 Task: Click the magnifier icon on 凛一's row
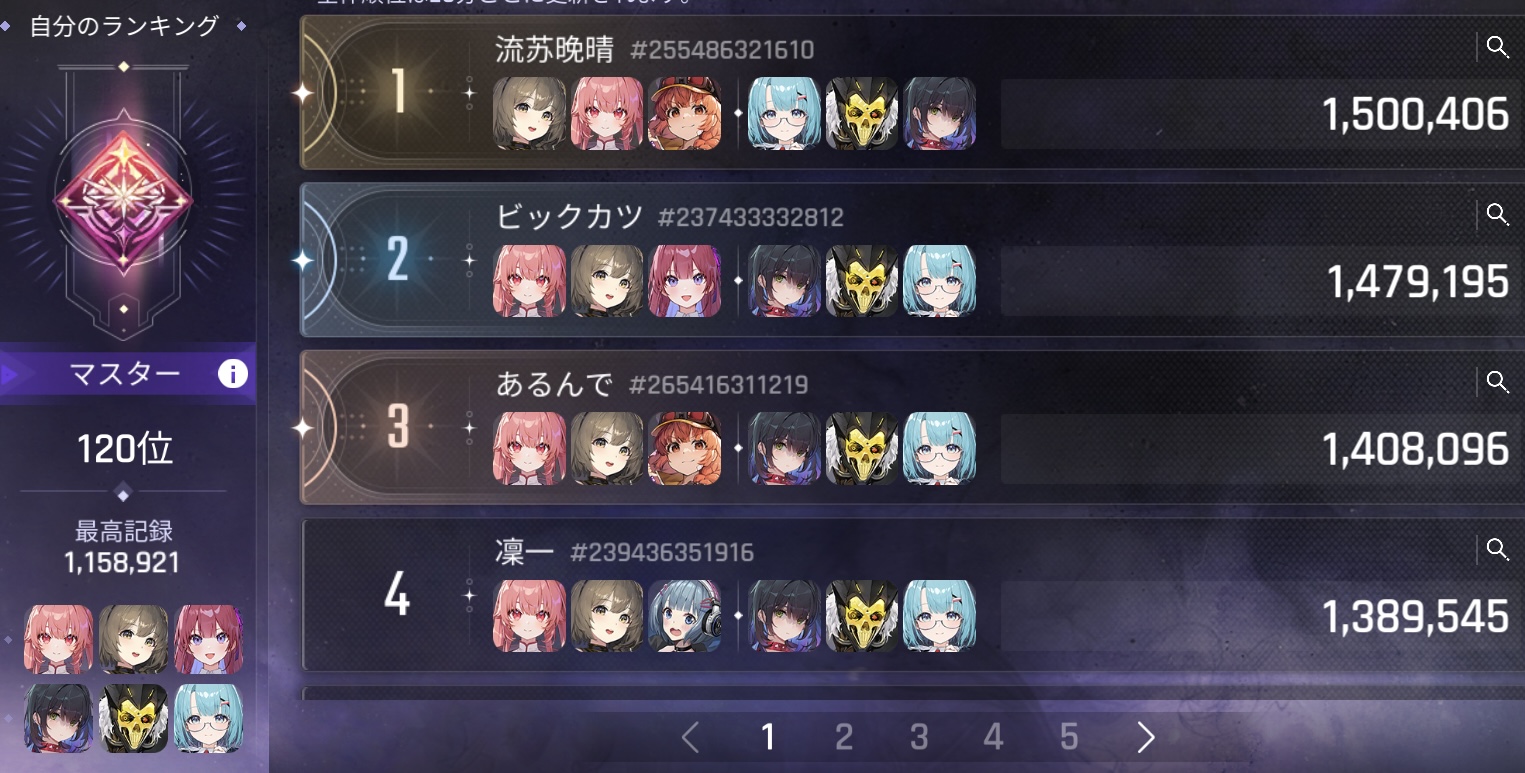[1497, 548]
